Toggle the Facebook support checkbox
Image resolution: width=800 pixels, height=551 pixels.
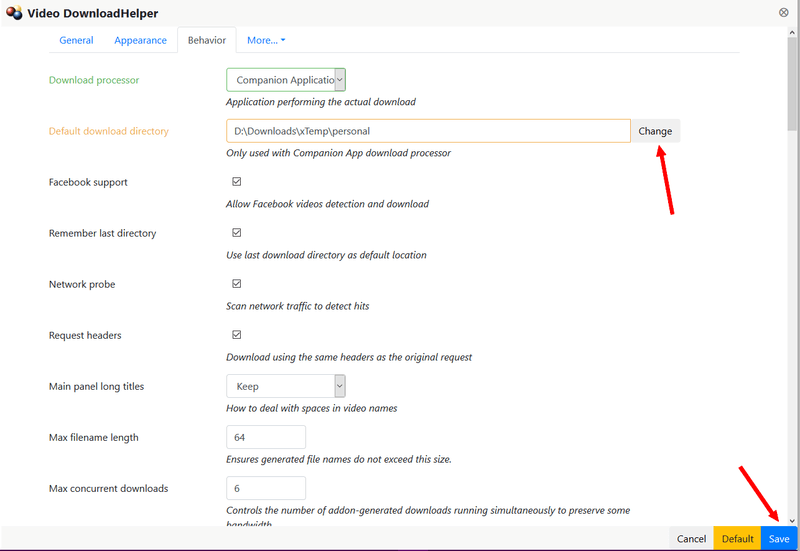237,182
